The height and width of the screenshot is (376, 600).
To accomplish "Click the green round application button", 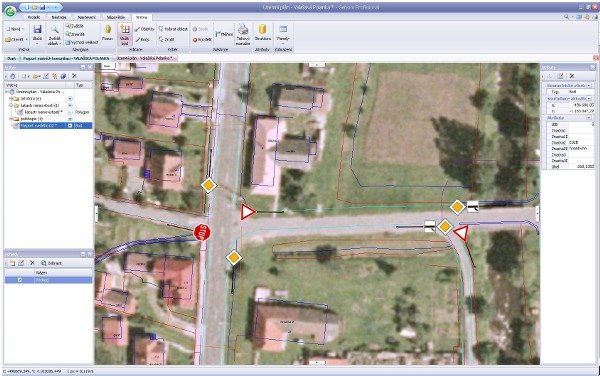I will pyautogui.click(x=10, y=11).
